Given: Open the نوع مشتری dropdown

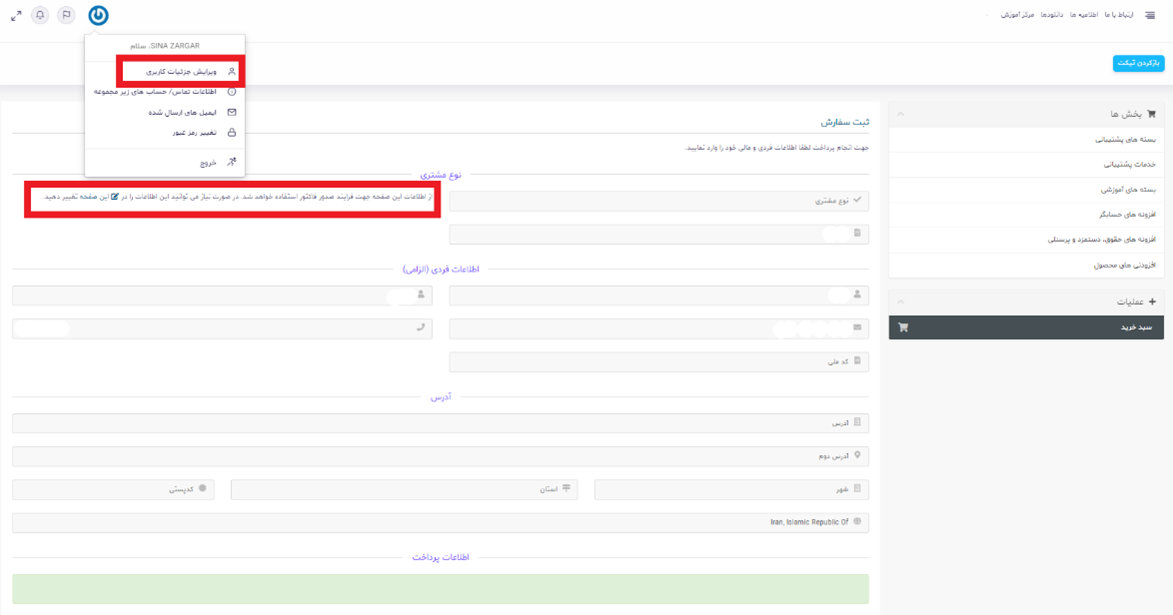Looking at the screenshot, I should coord(658,201).
